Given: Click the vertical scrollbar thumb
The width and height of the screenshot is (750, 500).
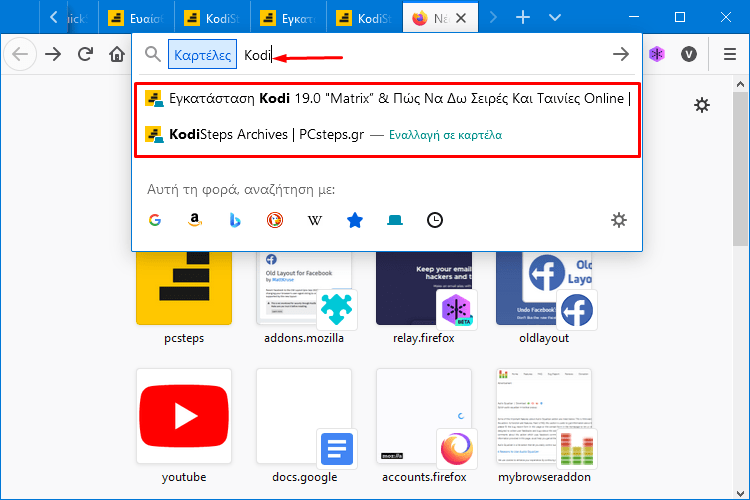Looking at the screenshot, I should tap(740, 169).
